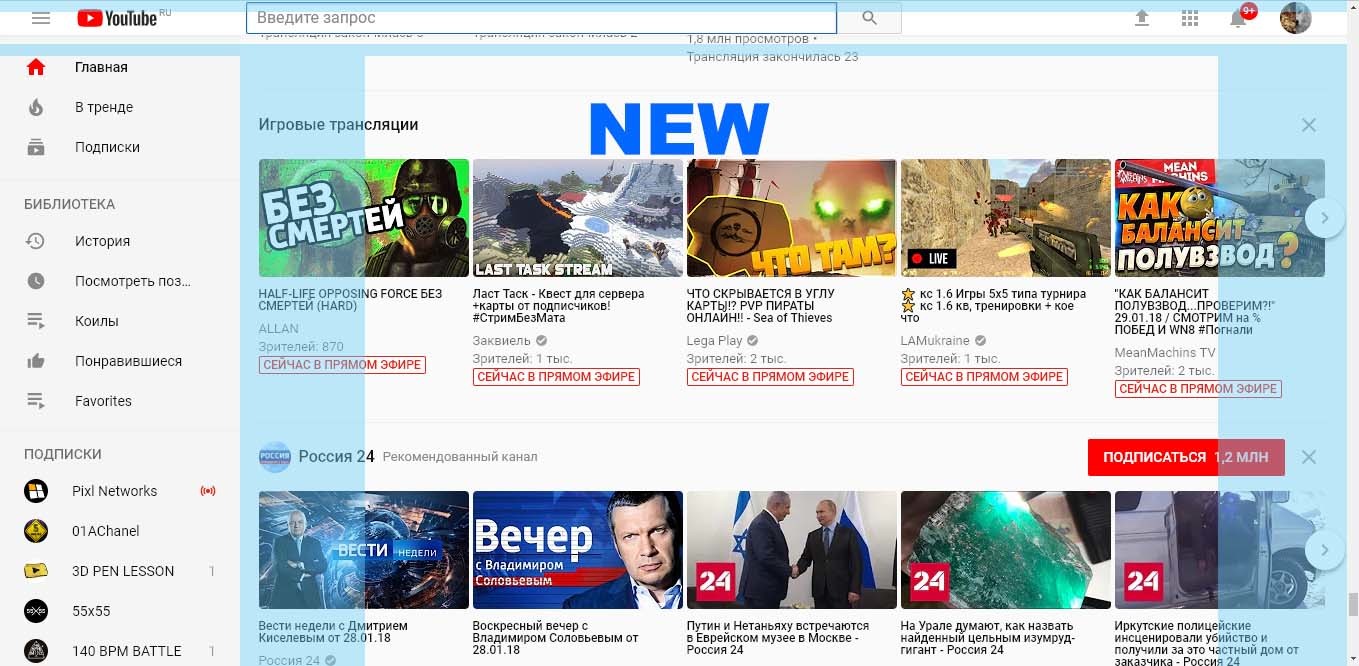Click the search query input field

click(540, 18)
